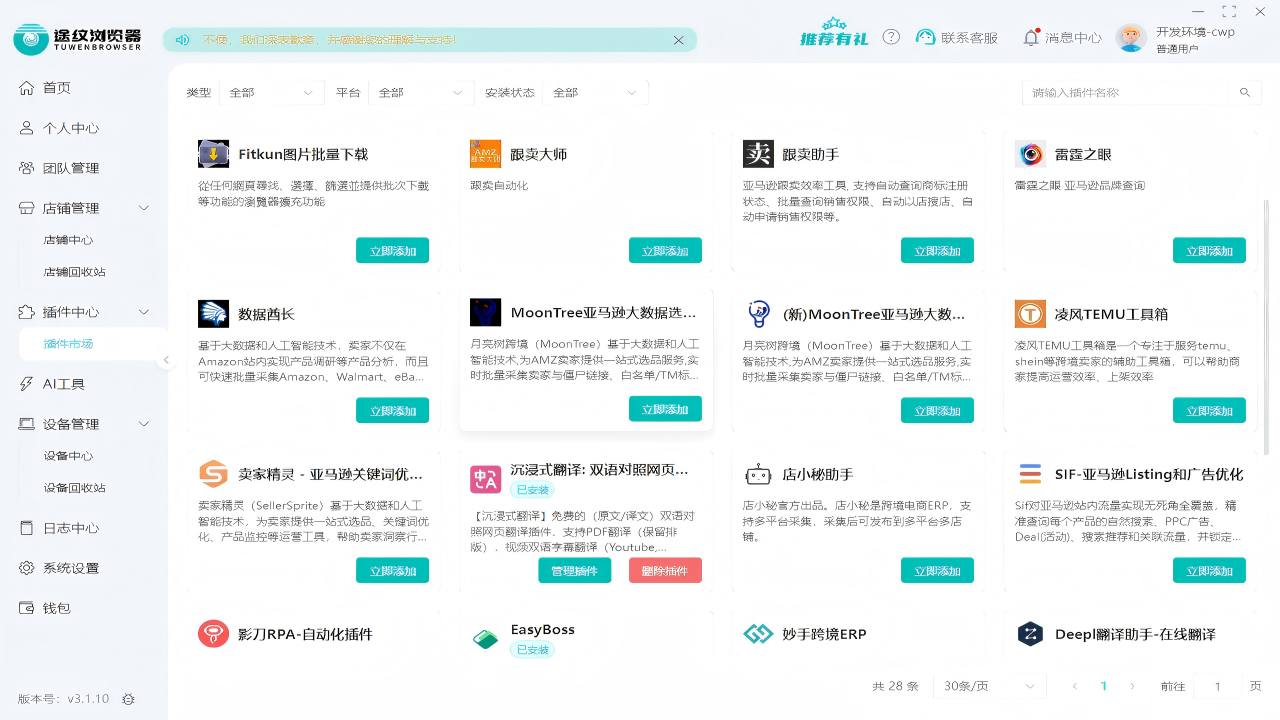Screen dimensions: 1280x720
Task: Click the Deepl翻译助手 plugin logo
Action: point(1029,634)
